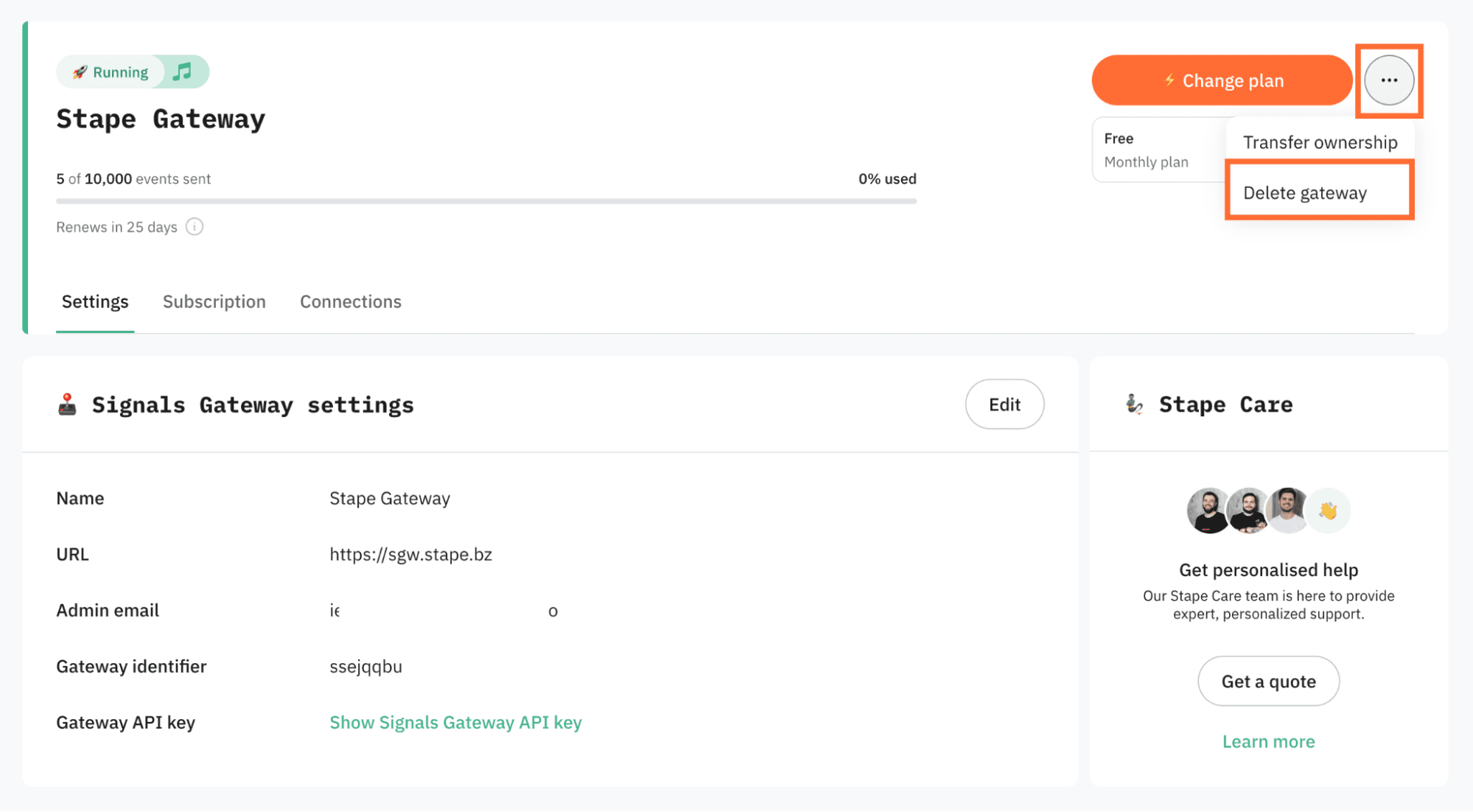Image resolution: width=1473 pixels, height=812 pixels.
Task: Click the 'Get personalised help' heading
Action: coord(1268,570)
